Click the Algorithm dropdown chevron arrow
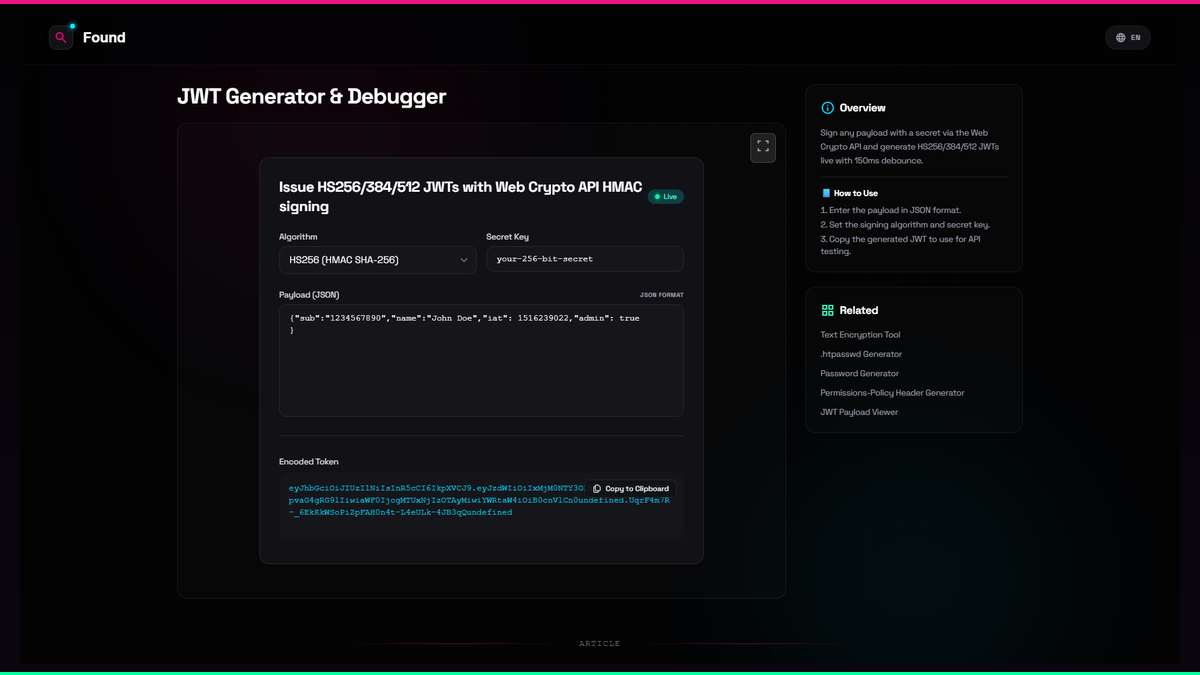1200x675 pixels. click(464, 260)
